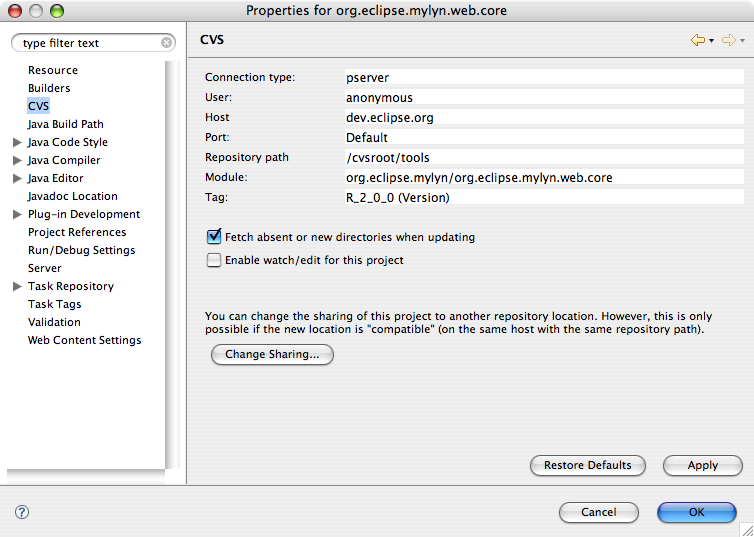Select the CVS properties page
The image size is (754, 537).
point(38,106)
